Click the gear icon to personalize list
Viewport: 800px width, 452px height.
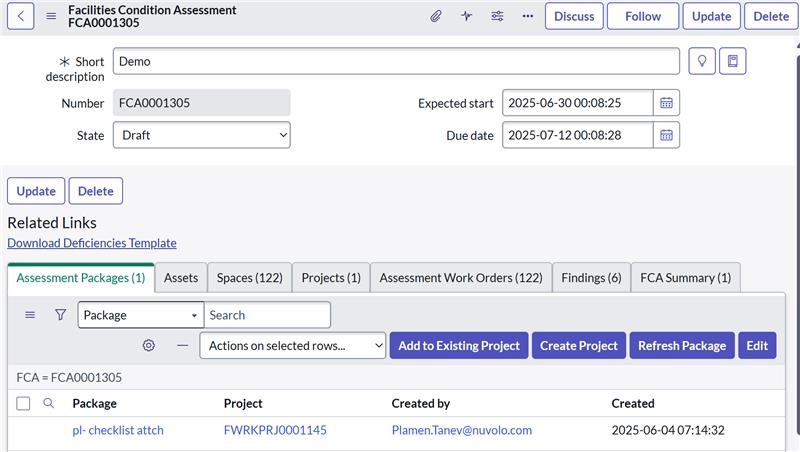(x=149, y=345)
